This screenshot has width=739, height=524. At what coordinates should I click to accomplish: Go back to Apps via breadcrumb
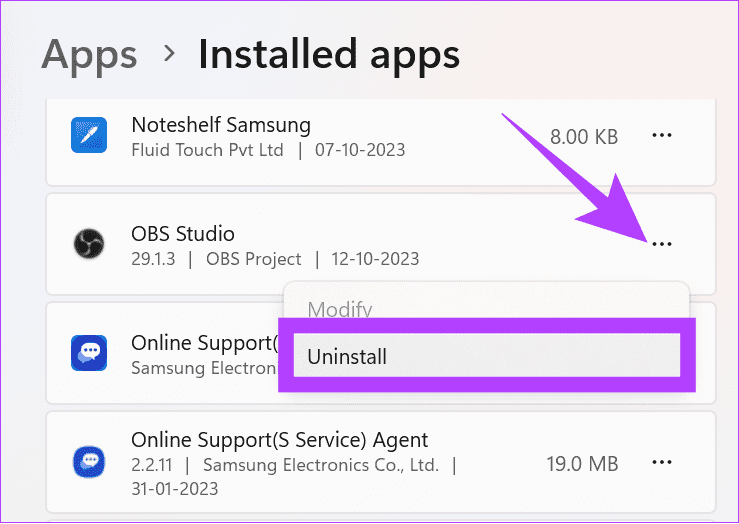coord(89,56)
